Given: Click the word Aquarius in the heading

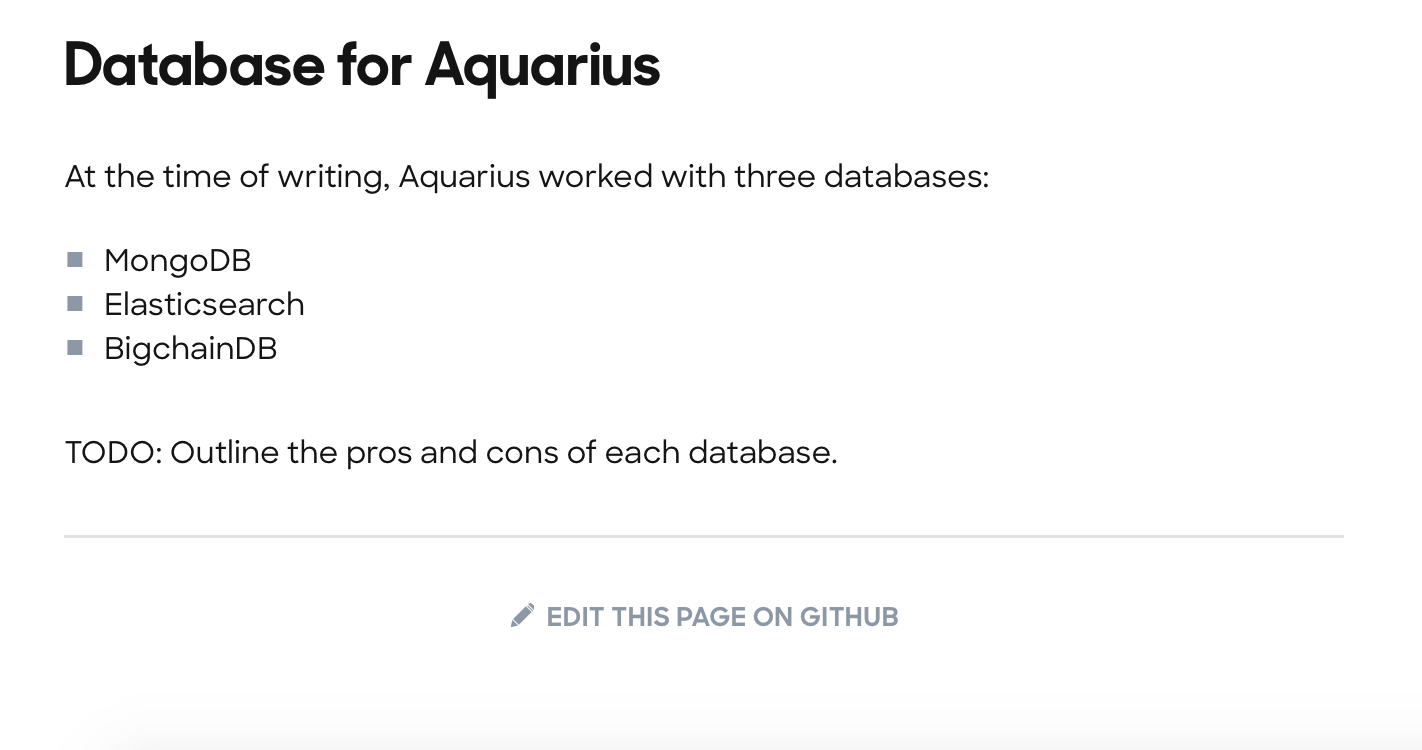Looking at the screenshot, I should click(543, 66).
